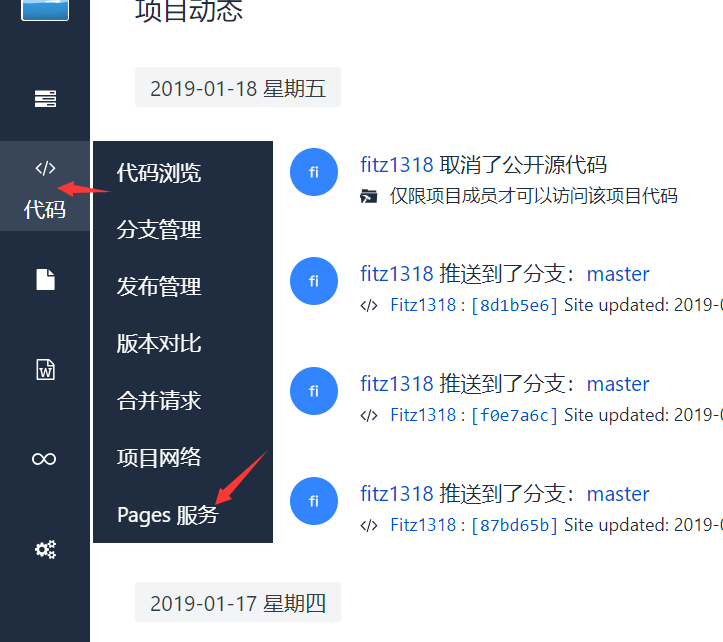Select 版本对比 in the code submenu
Viewport: 723px width, 642px height.
[x=159, y=344]
